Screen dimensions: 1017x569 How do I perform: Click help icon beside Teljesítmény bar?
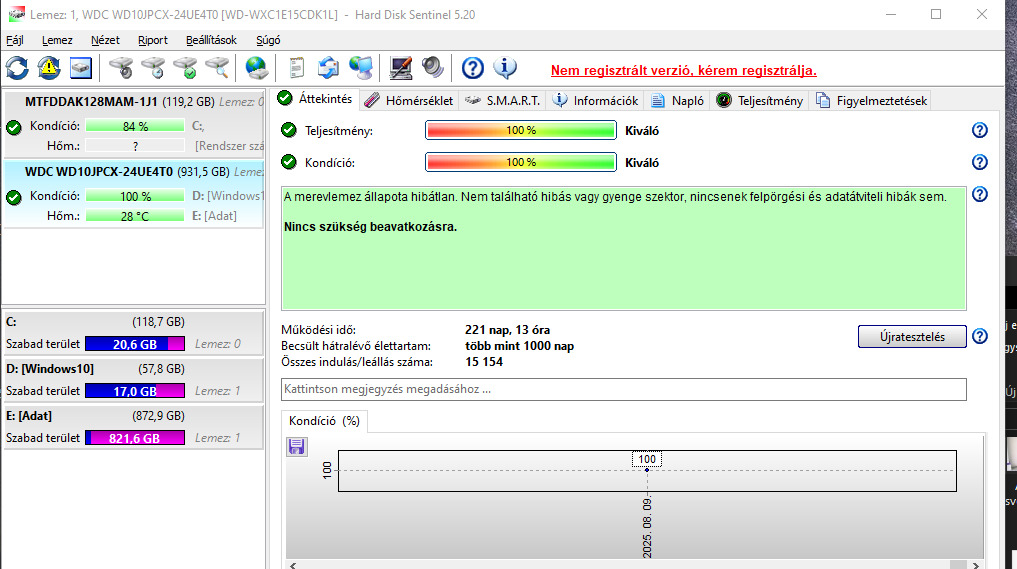click(x=979, y=130)
